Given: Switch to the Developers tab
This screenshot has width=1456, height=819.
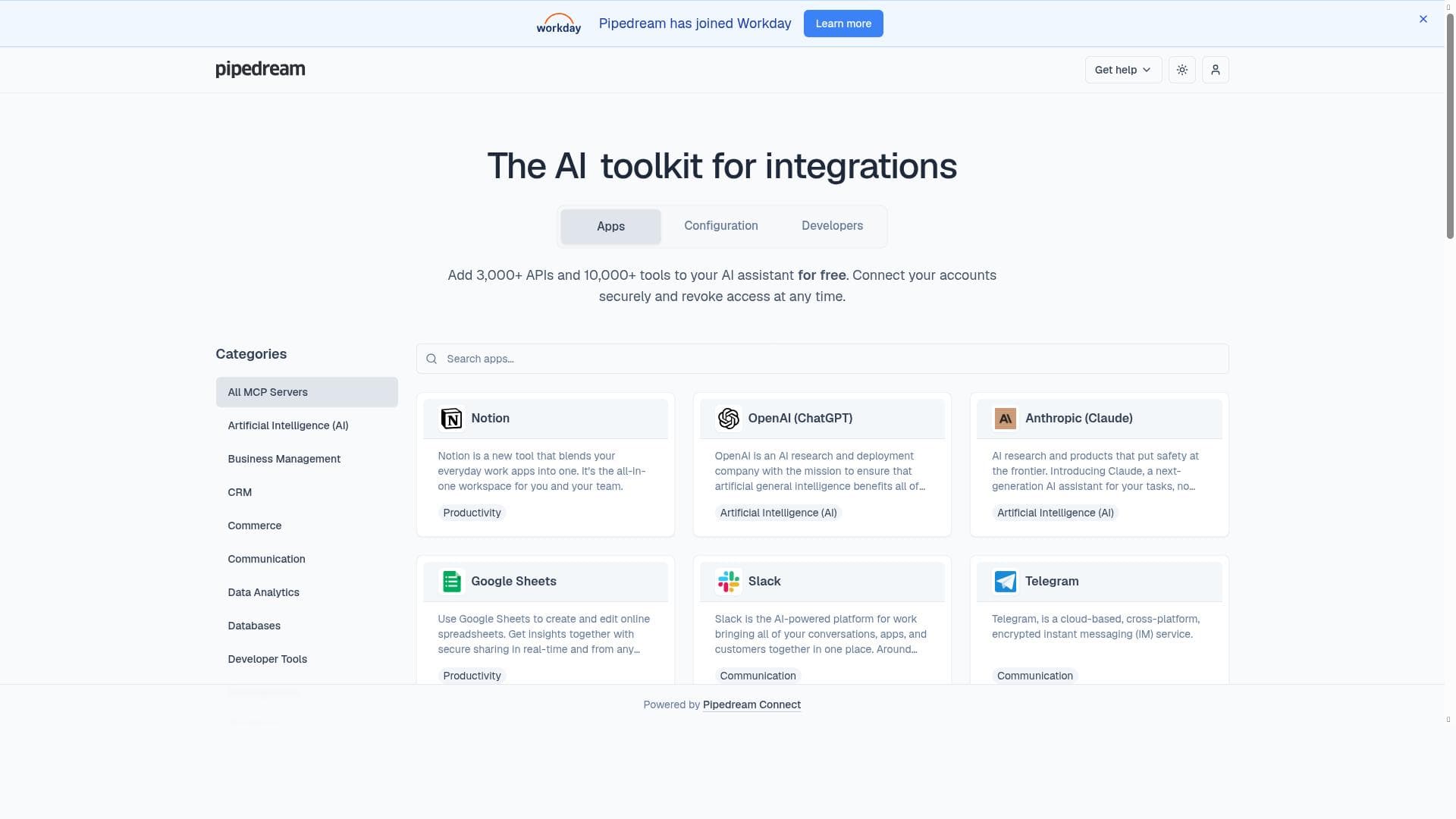Looking at the screenshot, I should (x=832, y=226).
